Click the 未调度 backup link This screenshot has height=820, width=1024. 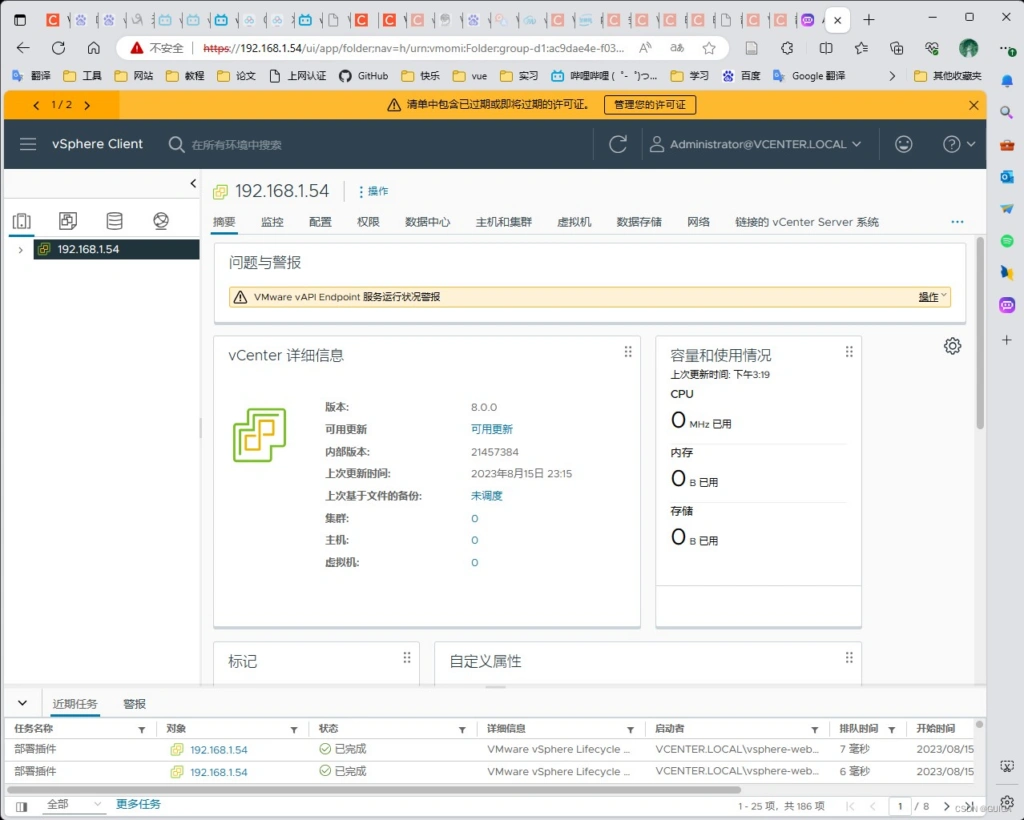pos(487,496)
